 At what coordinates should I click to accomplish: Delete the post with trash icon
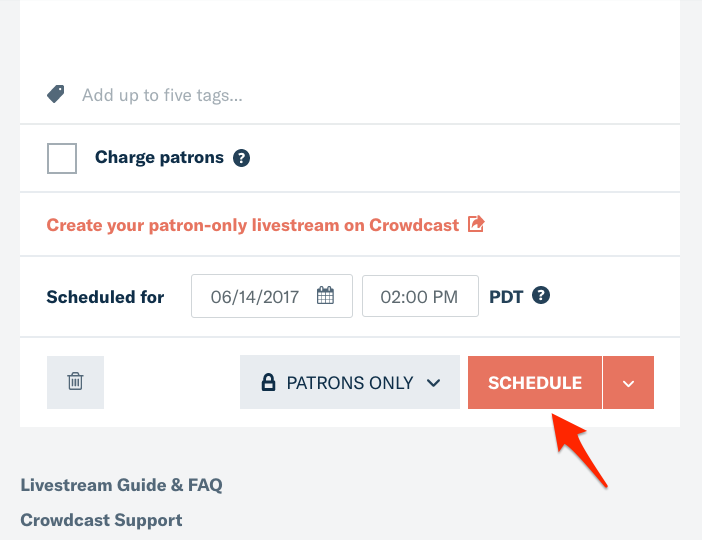(75, 382)
